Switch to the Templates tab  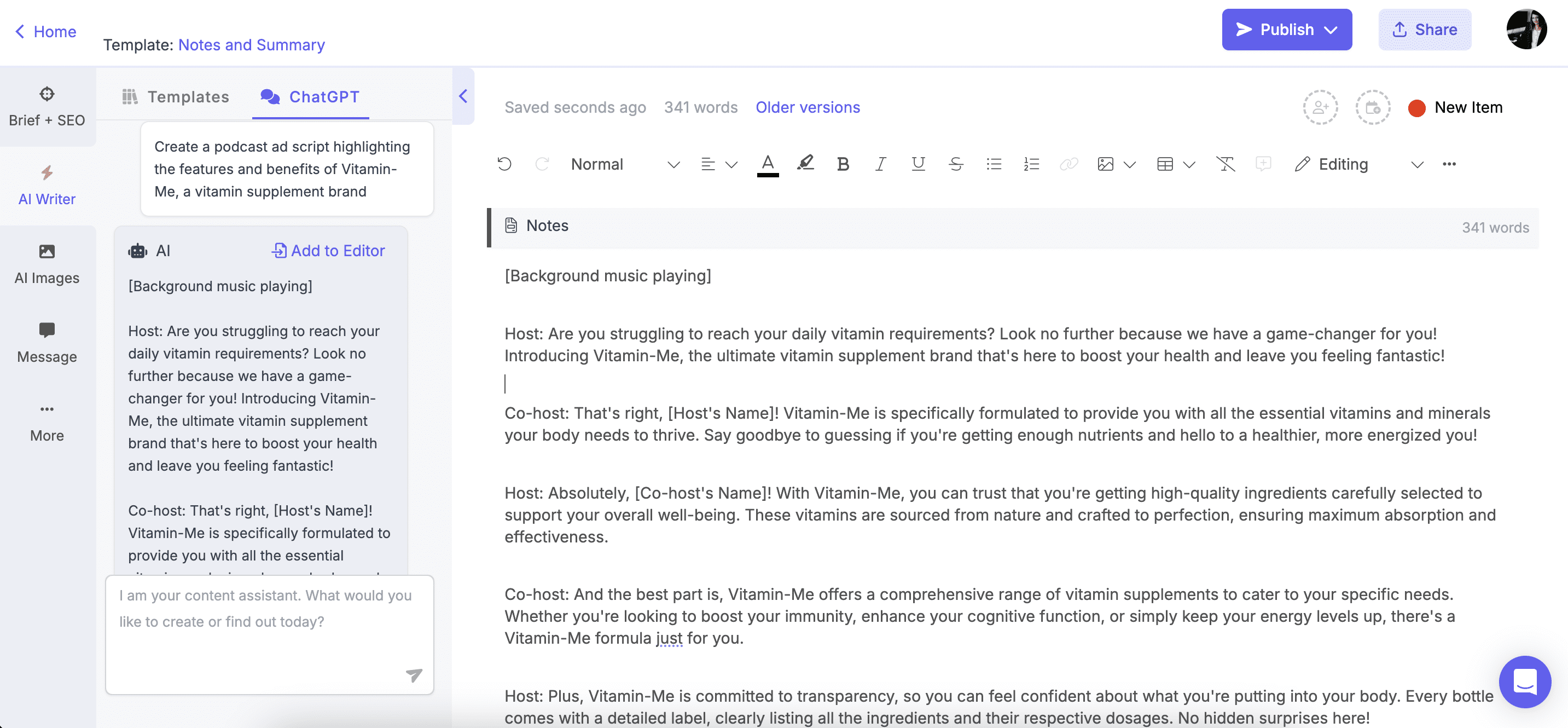pyautogui.click(x=176, y=96)
